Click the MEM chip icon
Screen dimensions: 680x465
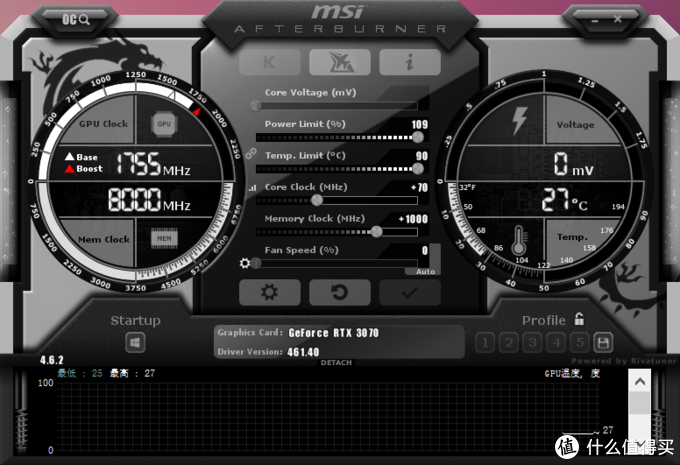[164, 238]
